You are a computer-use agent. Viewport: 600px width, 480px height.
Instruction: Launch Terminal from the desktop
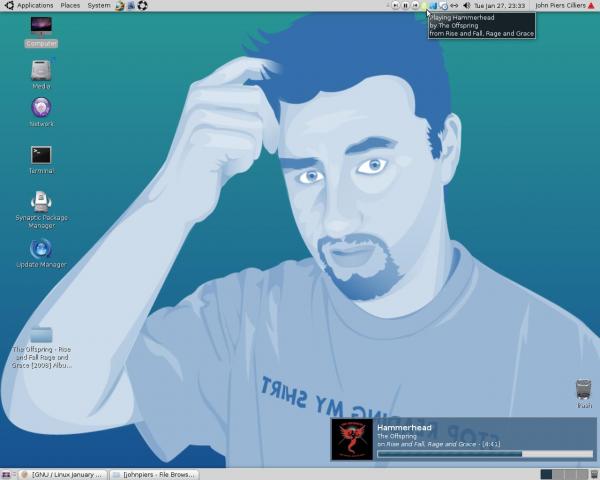pyautogui.click(x=41, y=155)
